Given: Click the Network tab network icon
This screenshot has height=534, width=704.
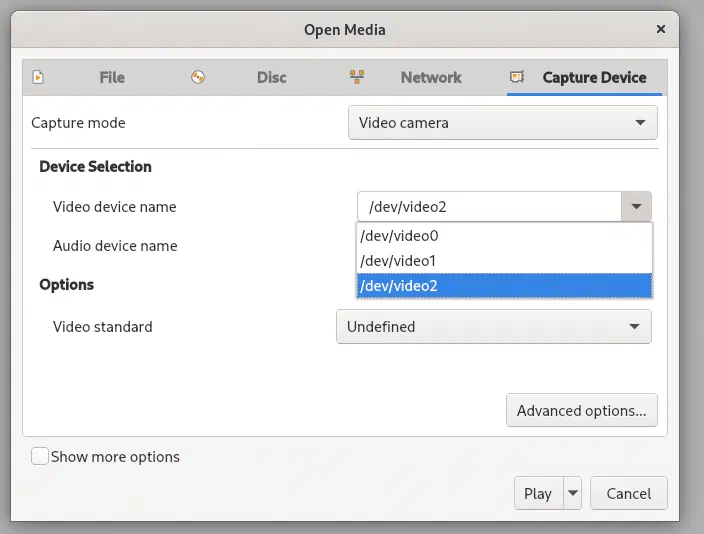Looking at the screenshot, I should click(357, 77).
